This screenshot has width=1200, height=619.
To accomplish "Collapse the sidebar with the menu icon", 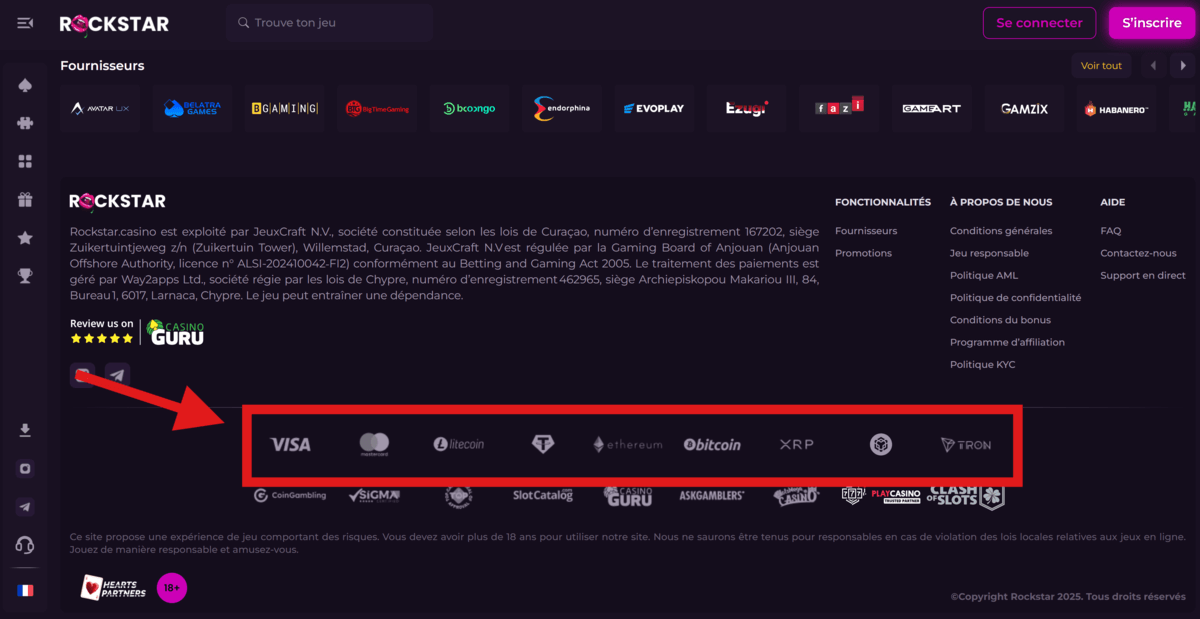I will tap(25, 23).
